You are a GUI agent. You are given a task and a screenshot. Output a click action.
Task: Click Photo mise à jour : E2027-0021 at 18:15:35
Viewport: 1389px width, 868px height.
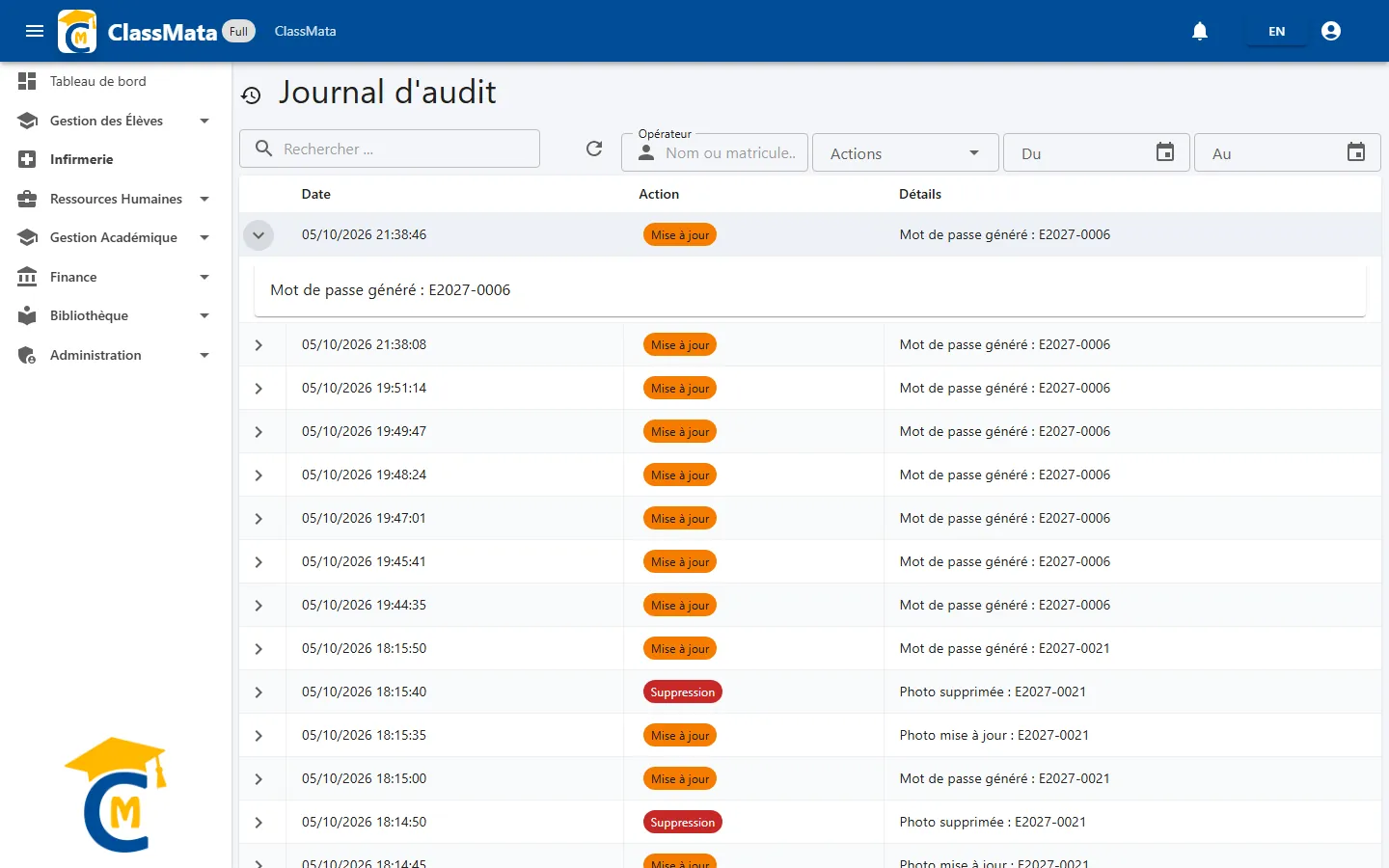pos(994,735)
